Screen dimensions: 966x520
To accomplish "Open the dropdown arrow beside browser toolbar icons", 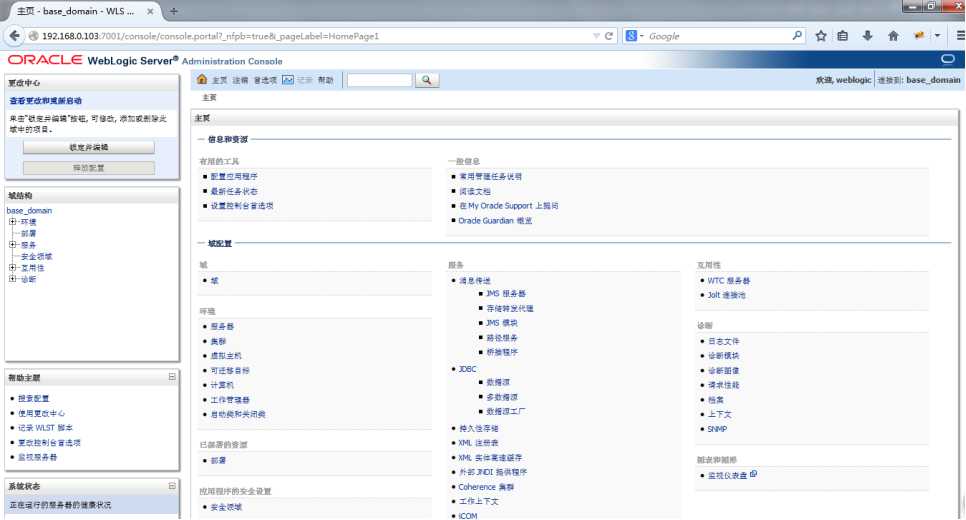I will tap(938, 36).
